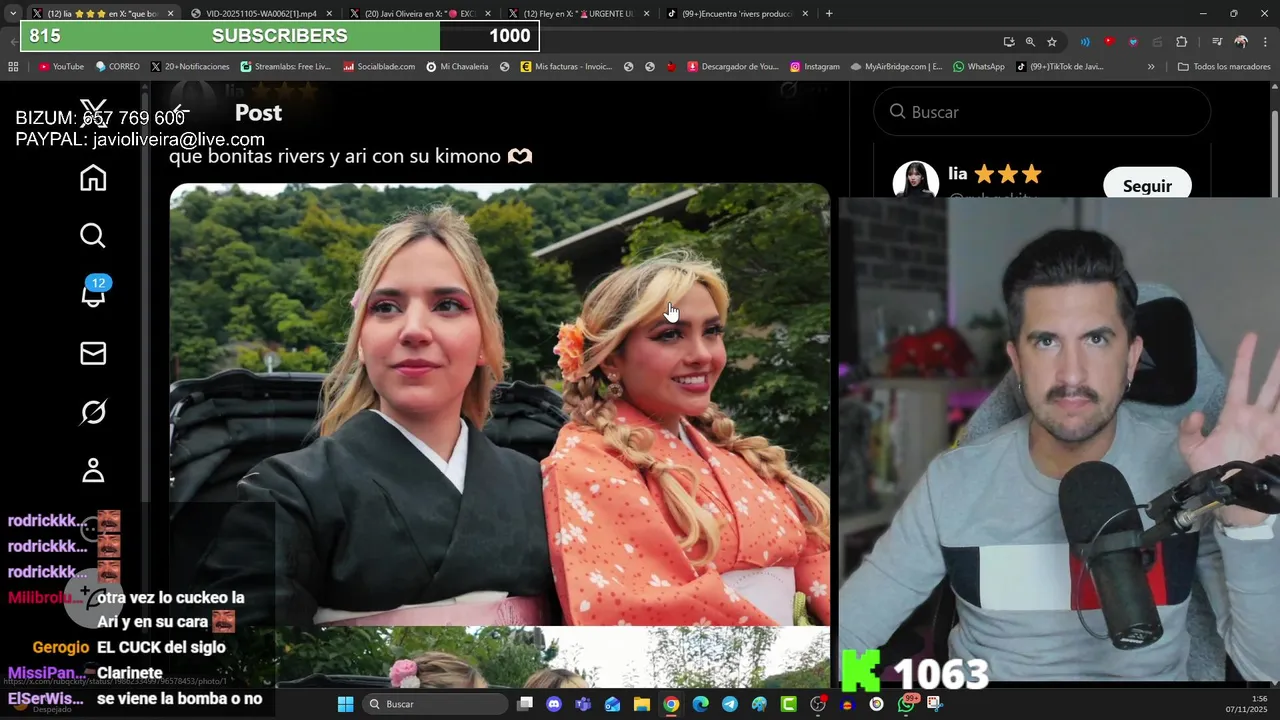Switch to Google Chrome on taskbar

pyautogui.click(x=671, y=704)
